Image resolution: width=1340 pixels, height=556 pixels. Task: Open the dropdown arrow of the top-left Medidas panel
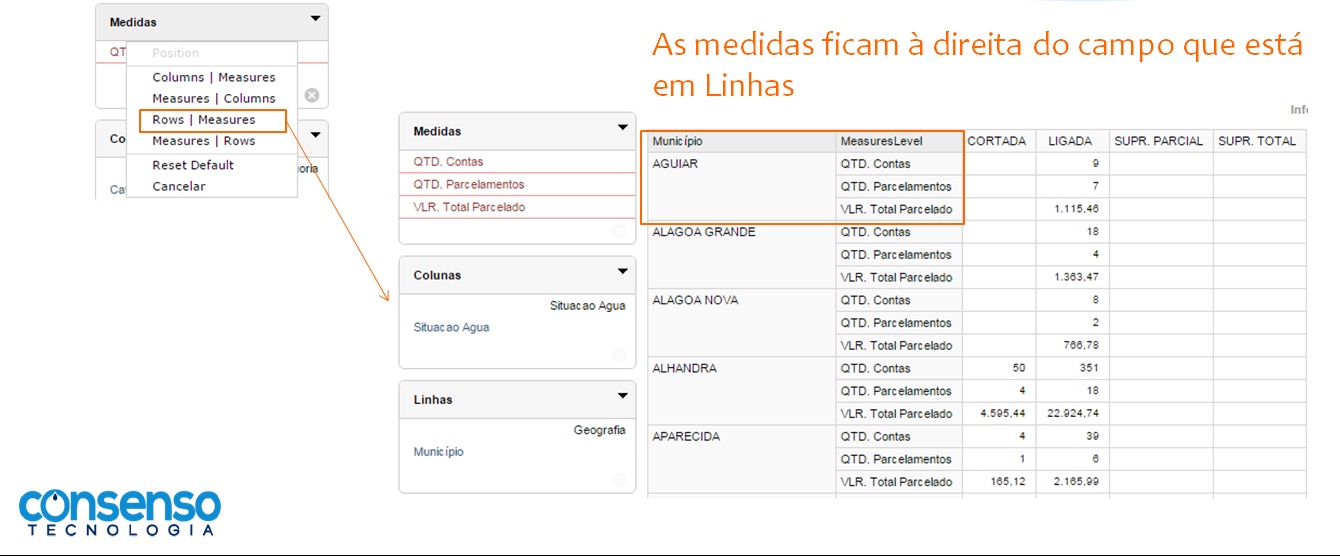(x=315, y=18)
